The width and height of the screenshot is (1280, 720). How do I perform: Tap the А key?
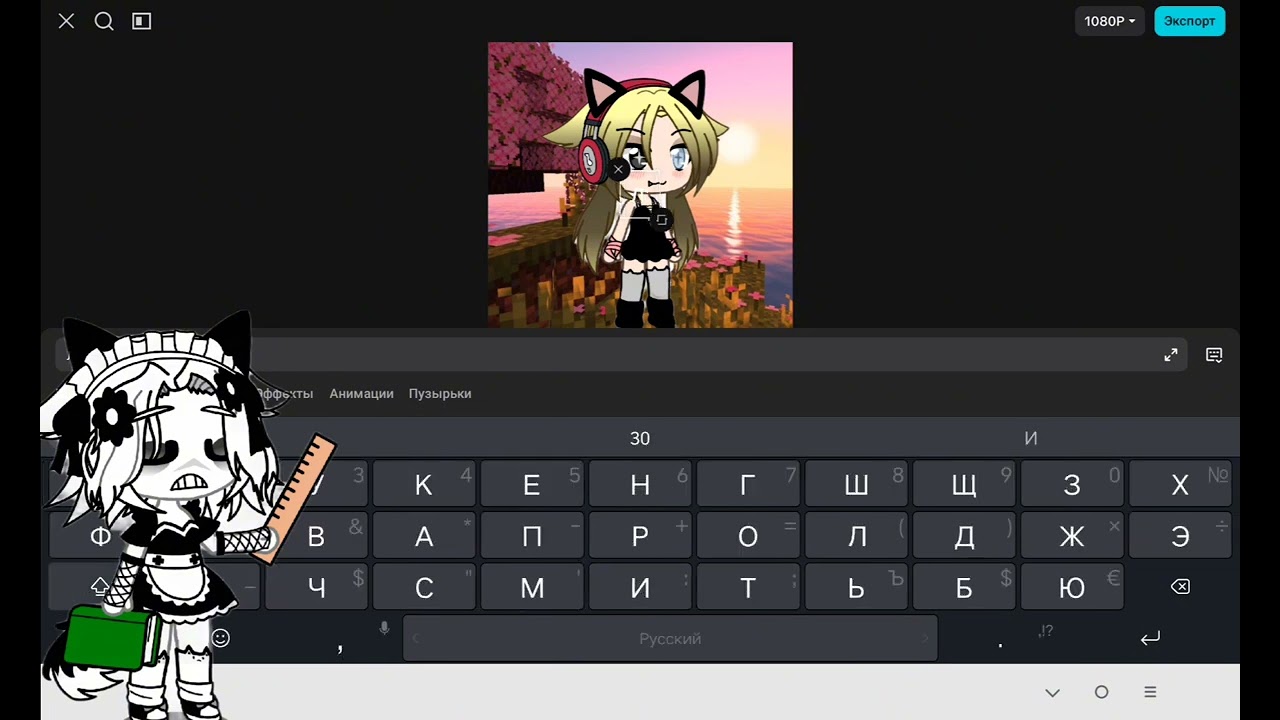[x=423, y=536]
